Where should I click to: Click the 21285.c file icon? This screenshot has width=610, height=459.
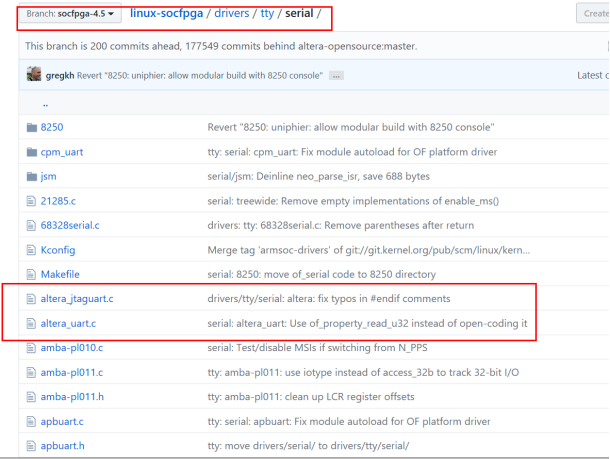click(x=31, y=201)
